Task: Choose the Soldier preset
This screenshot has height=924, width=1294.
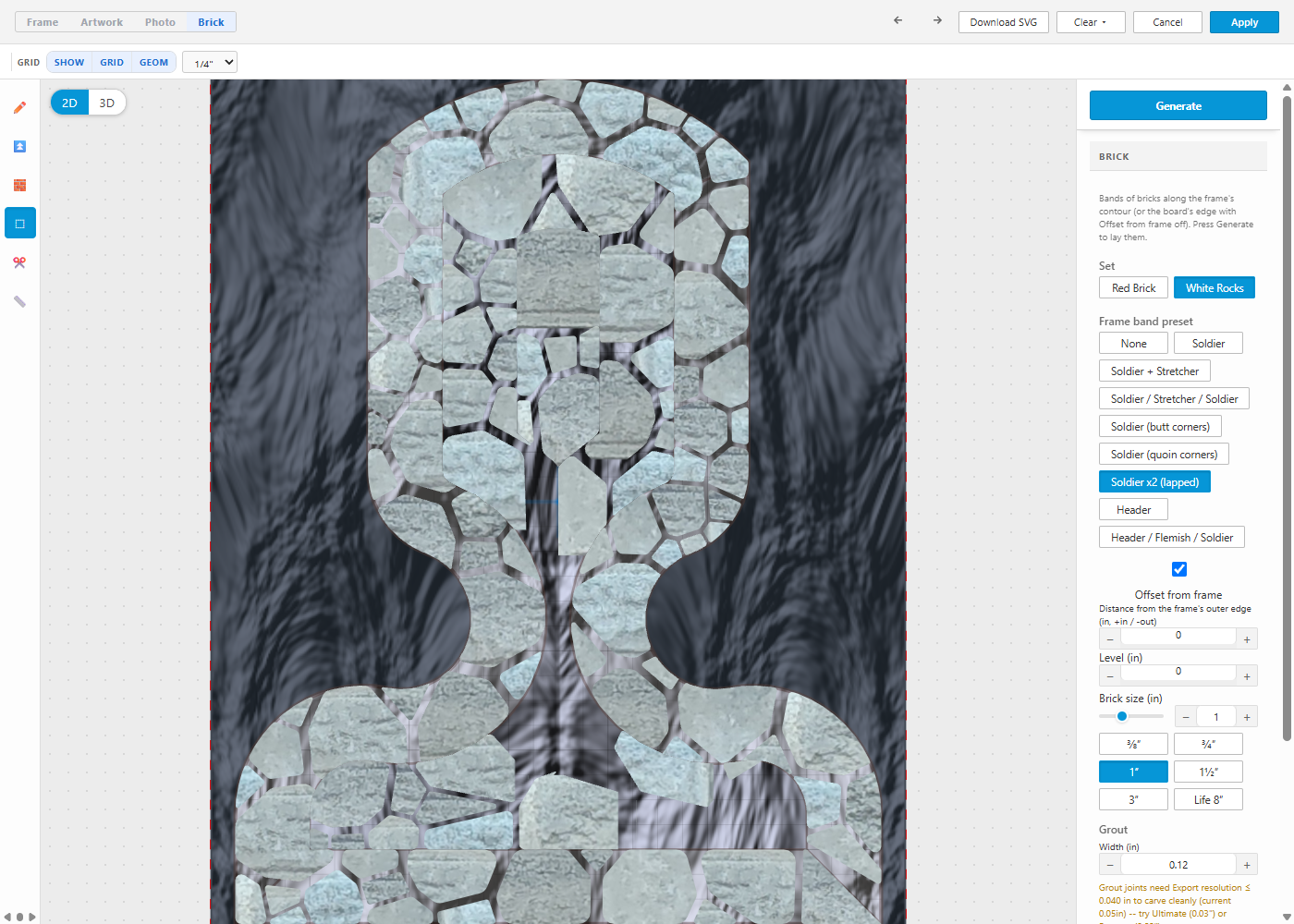Action: [x=1208, y=343]
